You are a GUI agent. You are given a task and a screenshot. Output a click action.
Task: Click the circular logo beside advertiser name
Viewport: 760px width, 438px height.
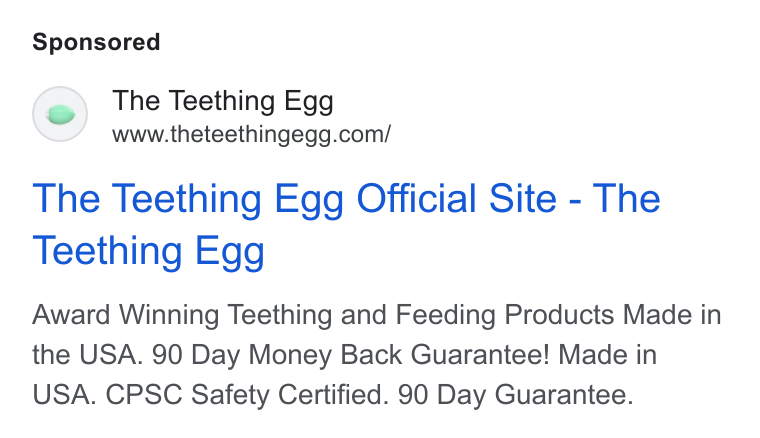click(60, 114)
